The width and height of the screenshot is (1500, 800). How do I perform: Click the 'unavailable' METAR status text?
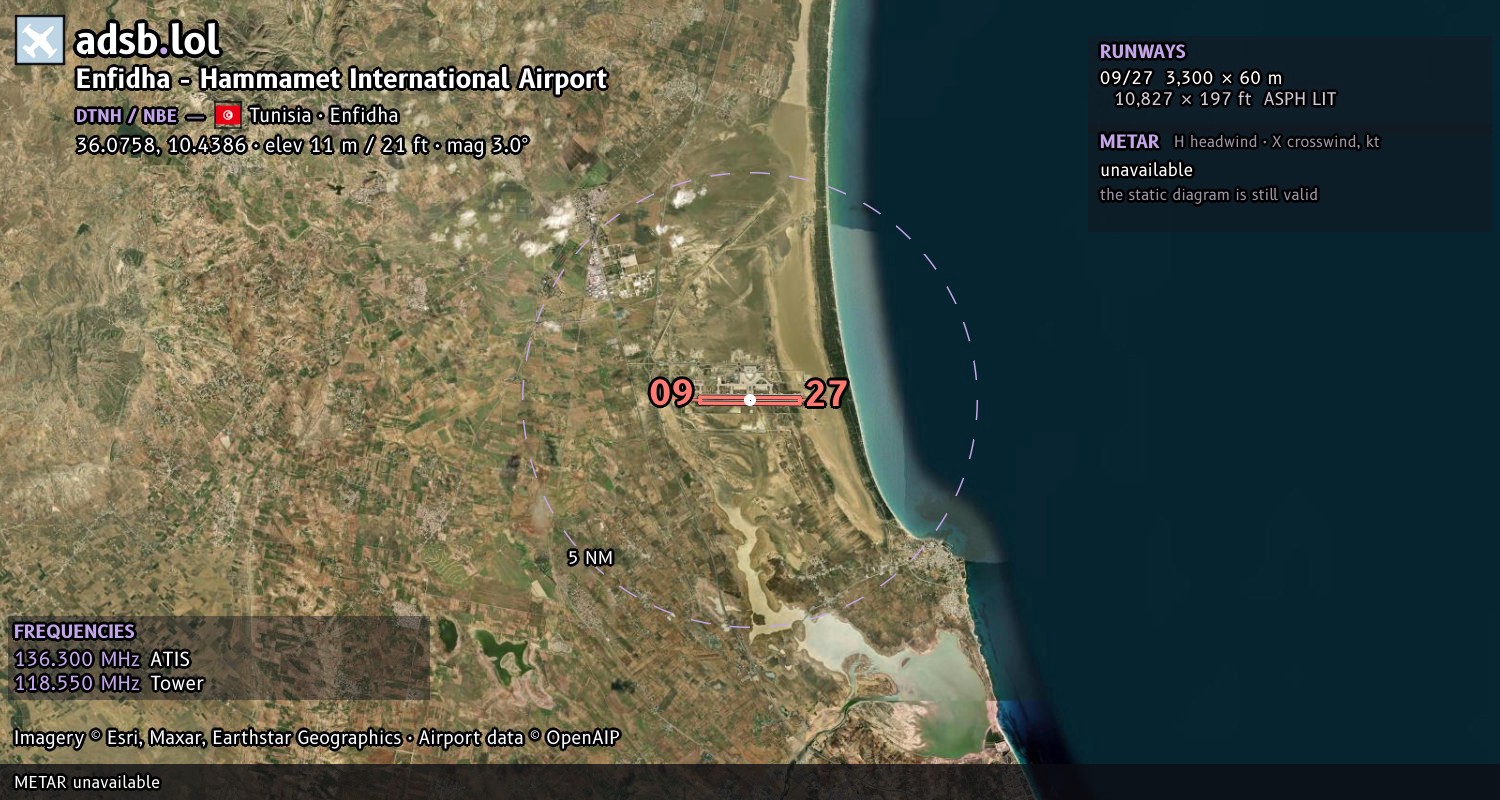click(1146, 170)
